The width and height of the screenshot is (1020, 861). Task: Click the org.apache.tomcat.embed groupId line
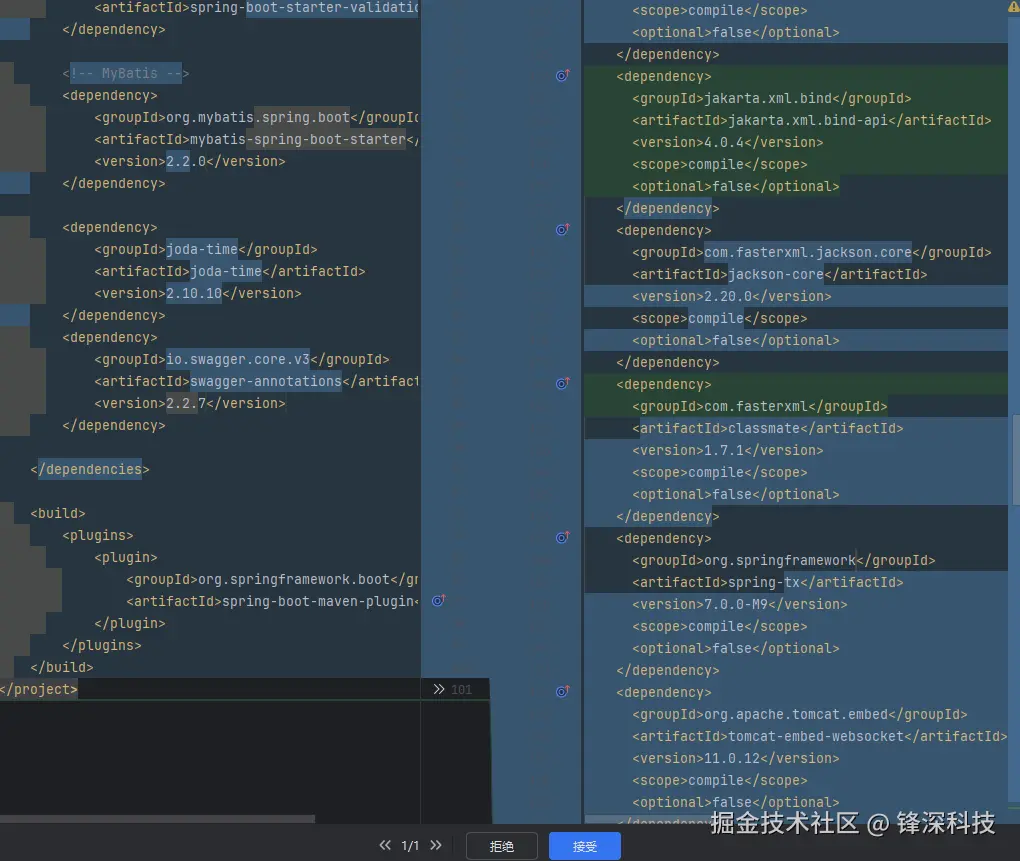[799, 715]
